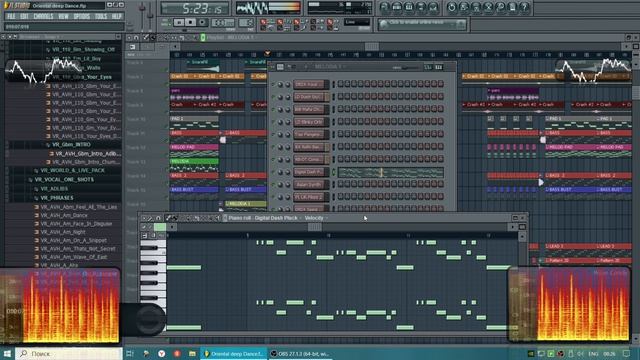Open the piano roll view shortcut icon
This screenshot has width=640, height=360.
point(409,7)
